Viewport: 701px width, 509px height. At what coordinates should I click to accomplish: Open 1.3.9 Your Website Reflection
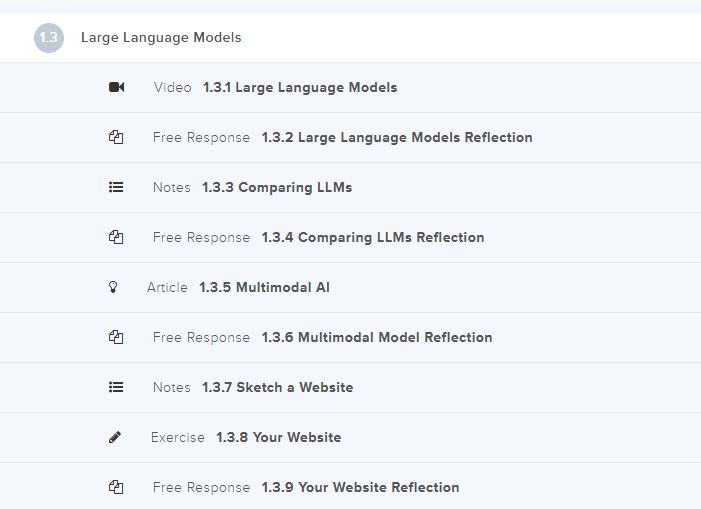[x=360, y=487]
